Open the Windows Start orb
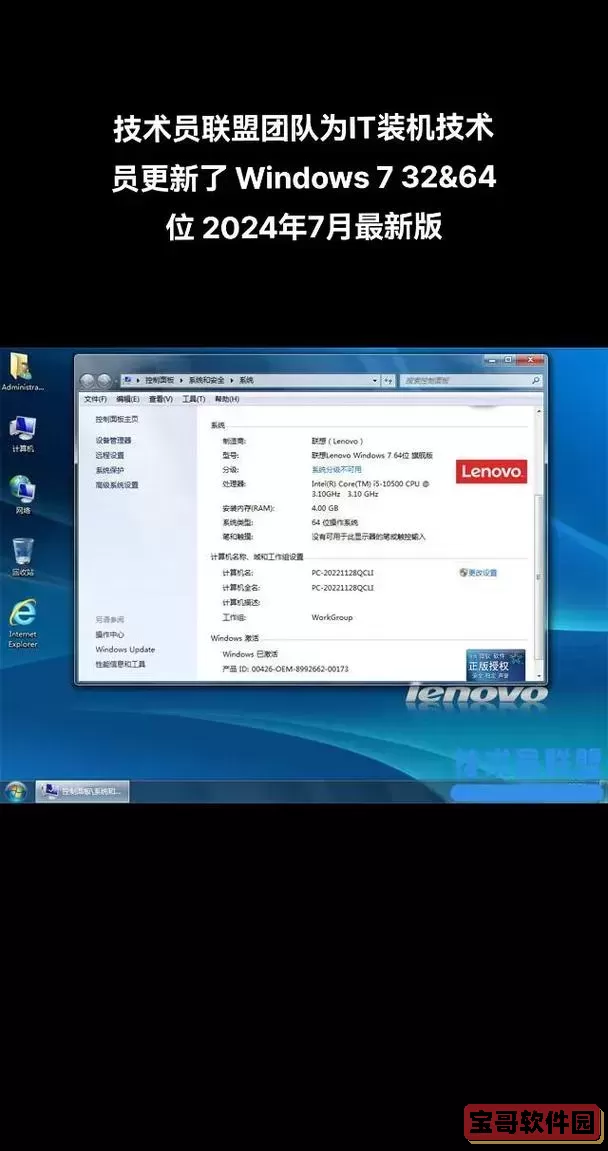 [x=15, y=791]
